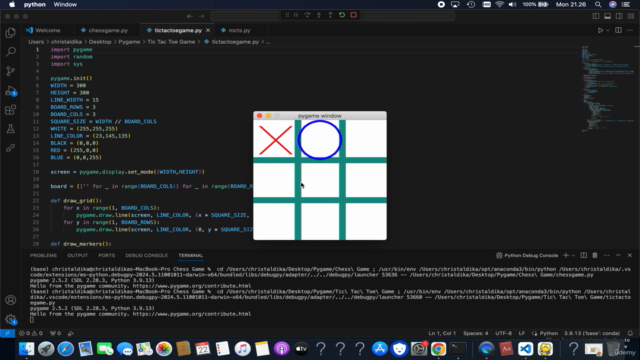Restart the debug session

click(x=342, y=15)
